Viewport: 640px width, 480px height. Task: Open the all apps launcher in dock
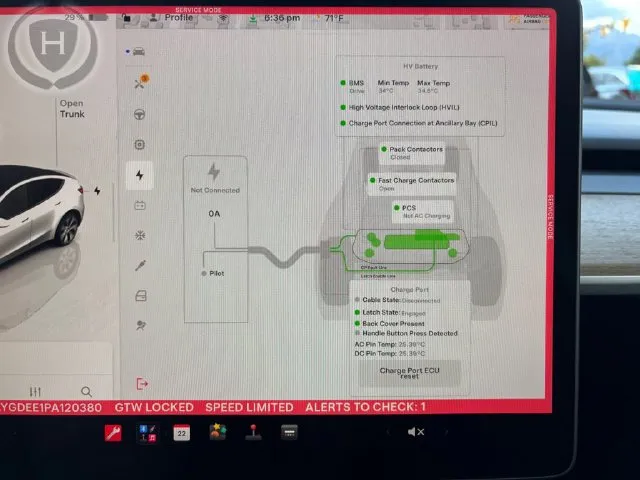289,432
